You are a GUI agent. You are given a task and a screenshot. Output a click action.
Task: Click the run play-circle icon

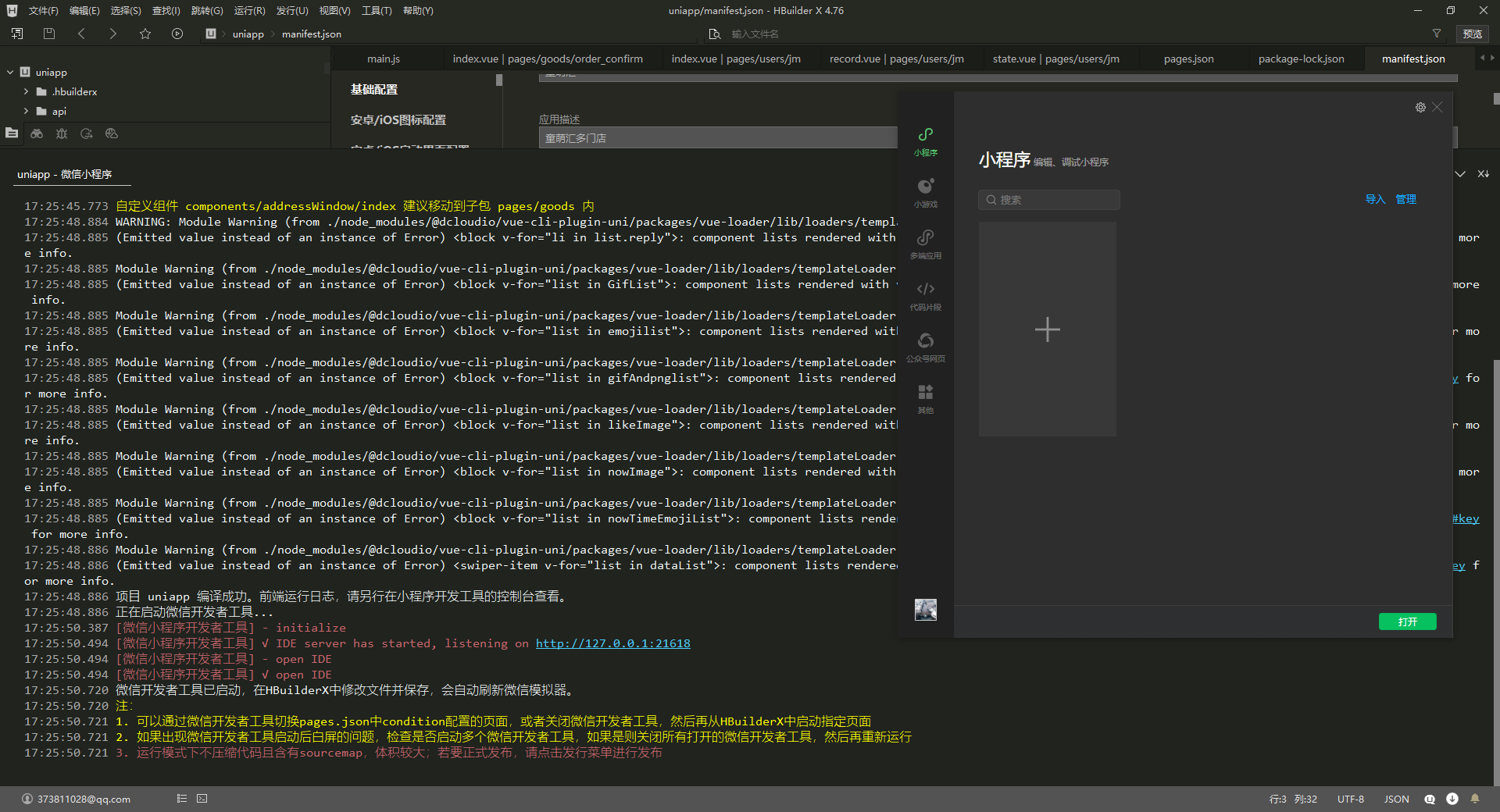tap(177, 34)
